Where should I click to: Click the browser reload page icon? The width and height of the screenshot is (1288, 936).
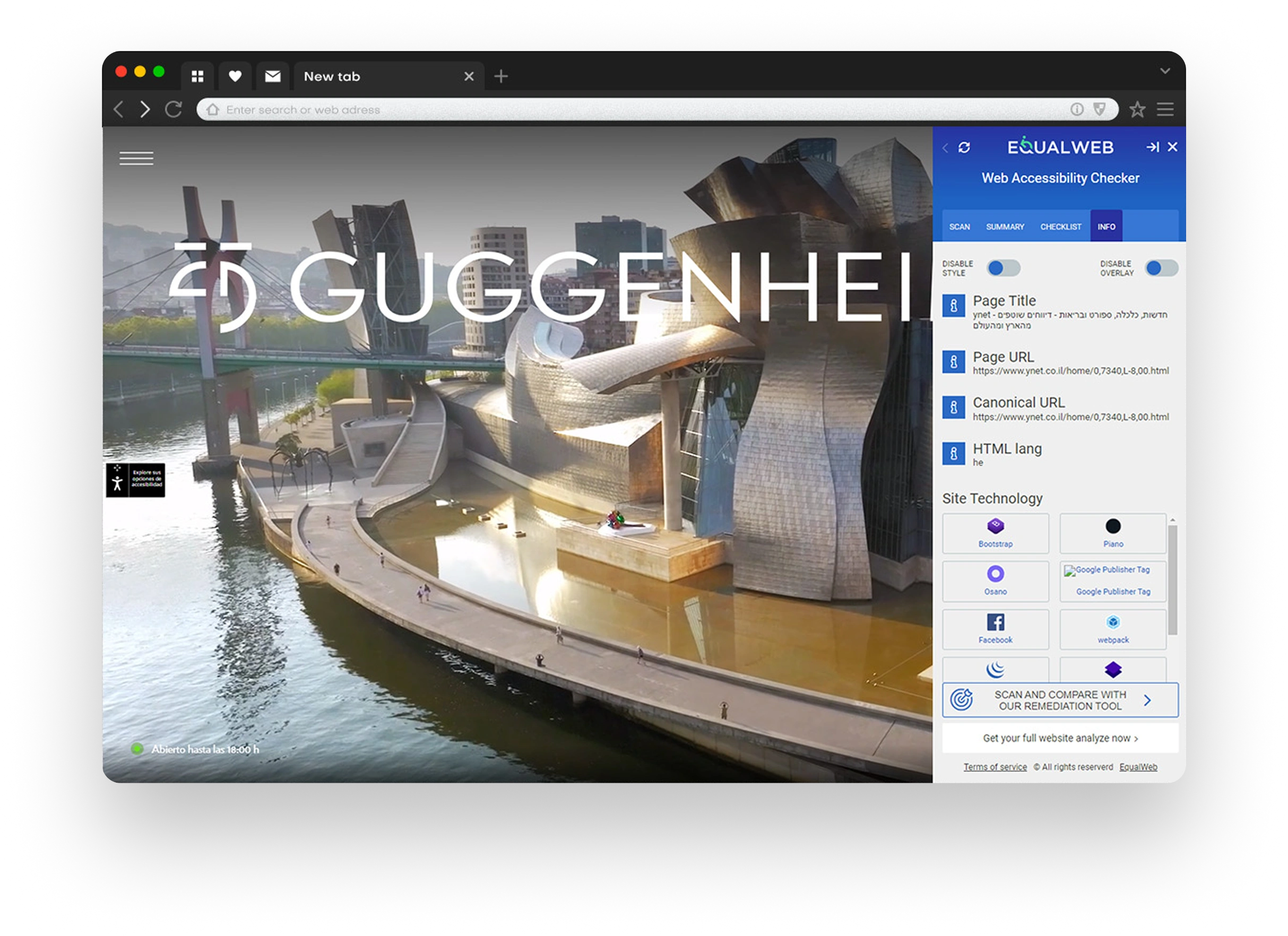pos(173,109)
